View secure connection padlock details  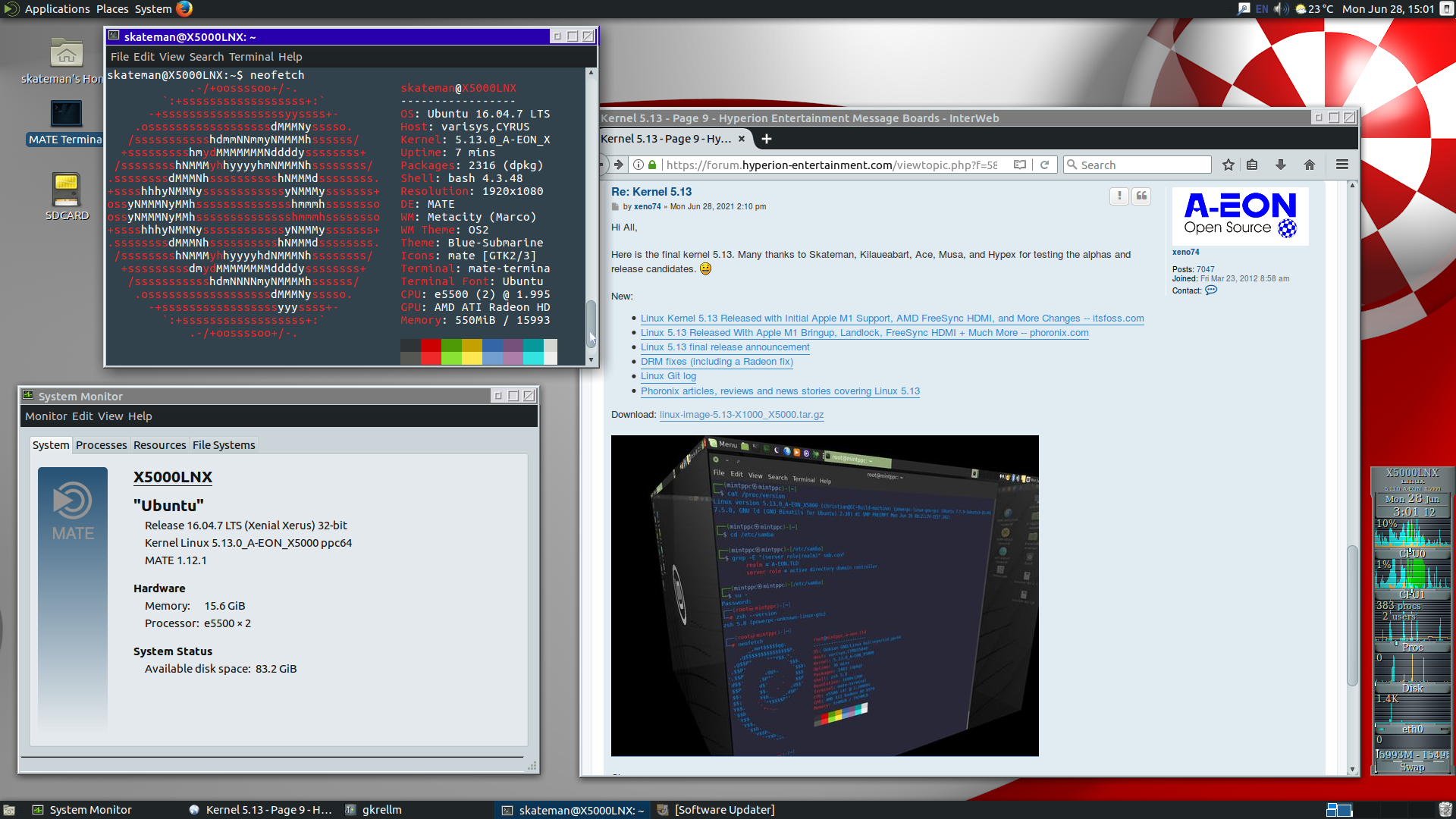(x=652, y=165)
